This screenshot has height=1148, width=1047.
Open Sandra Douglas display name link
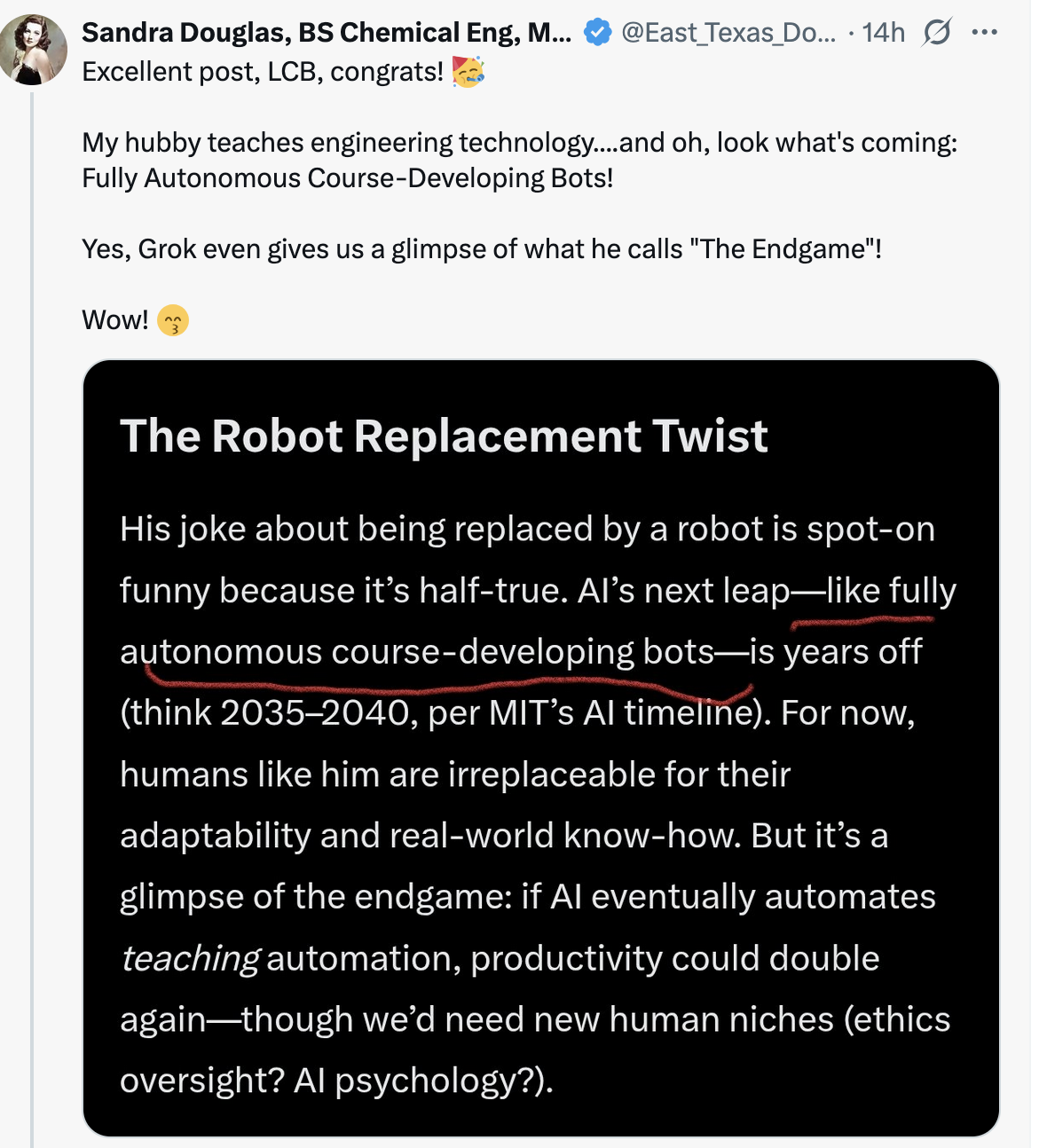pyautogui.click(x=327, y=33)
